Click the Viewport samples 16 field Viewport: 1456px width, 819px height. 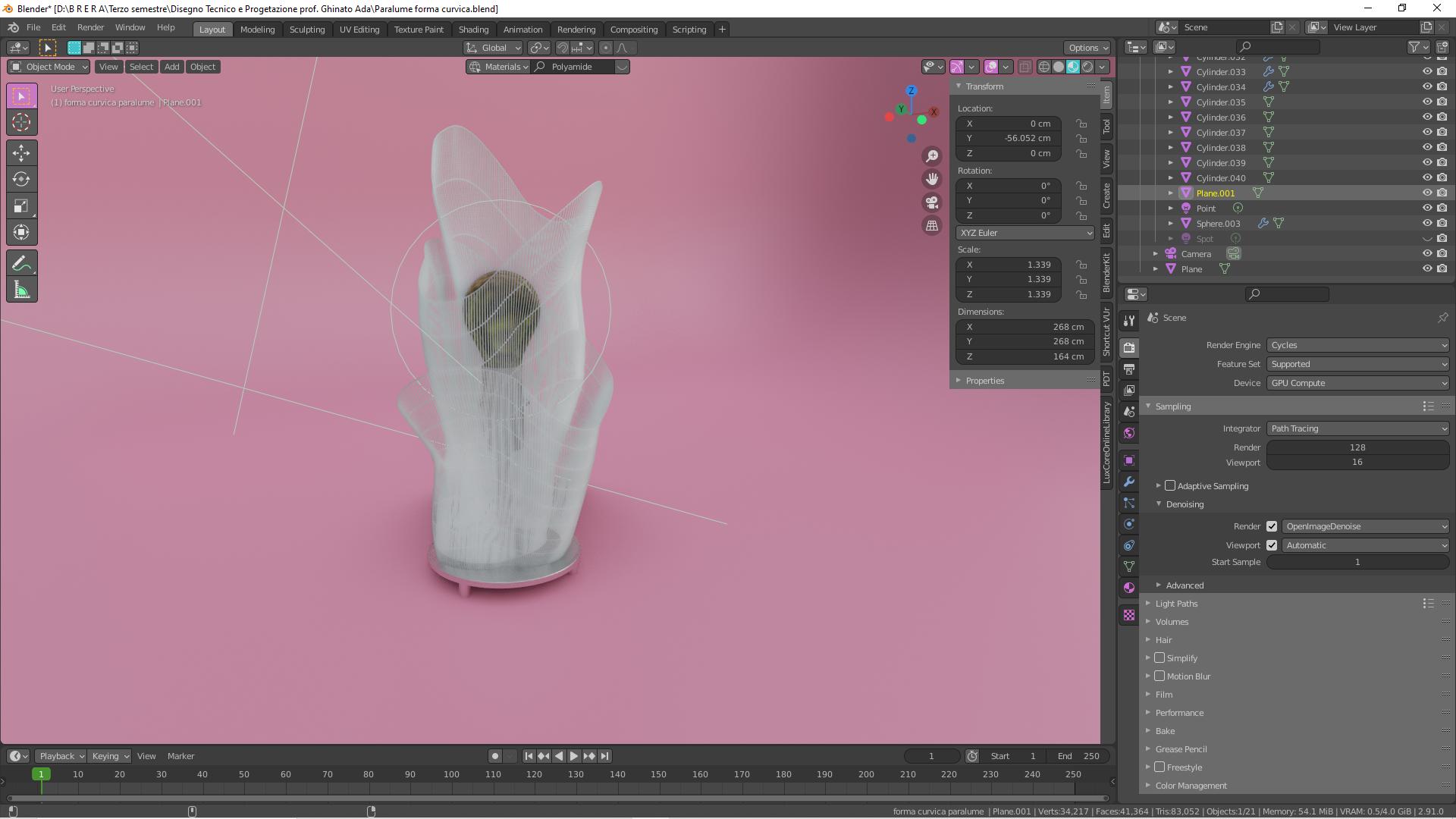point(1358,463)
